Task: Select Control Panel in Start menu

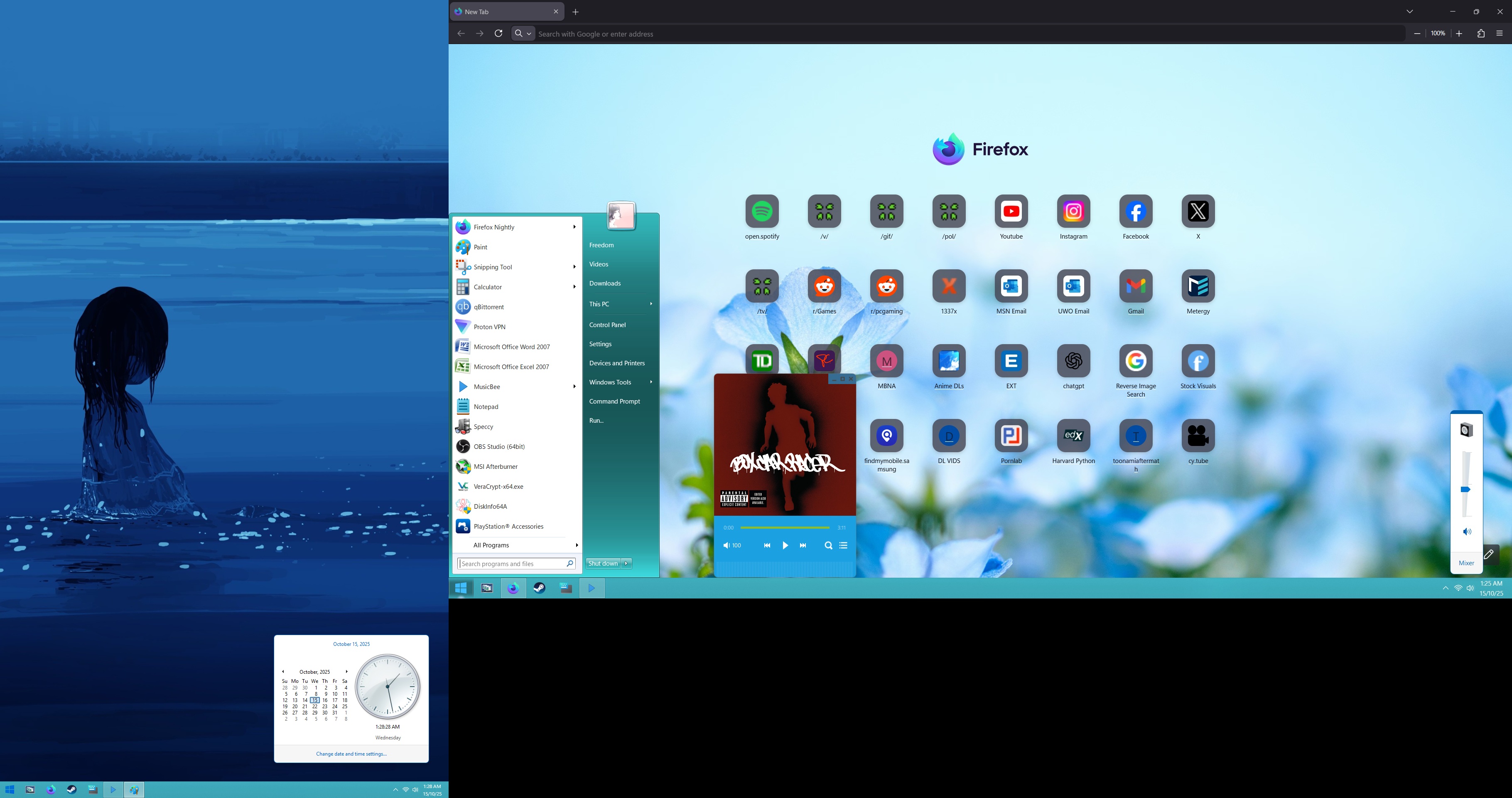Action: coord(607,325)
